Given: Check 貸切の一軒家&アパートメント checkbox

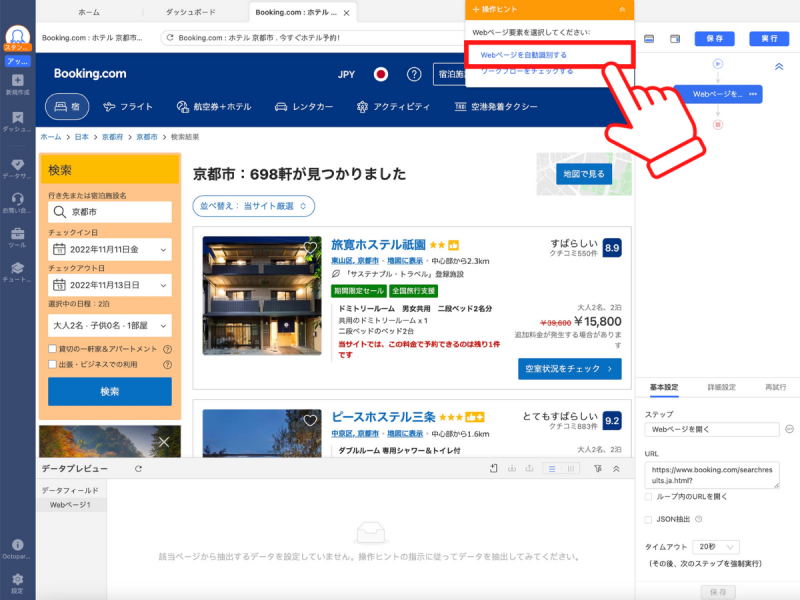Looking at the screenshot, I should 53,349.
